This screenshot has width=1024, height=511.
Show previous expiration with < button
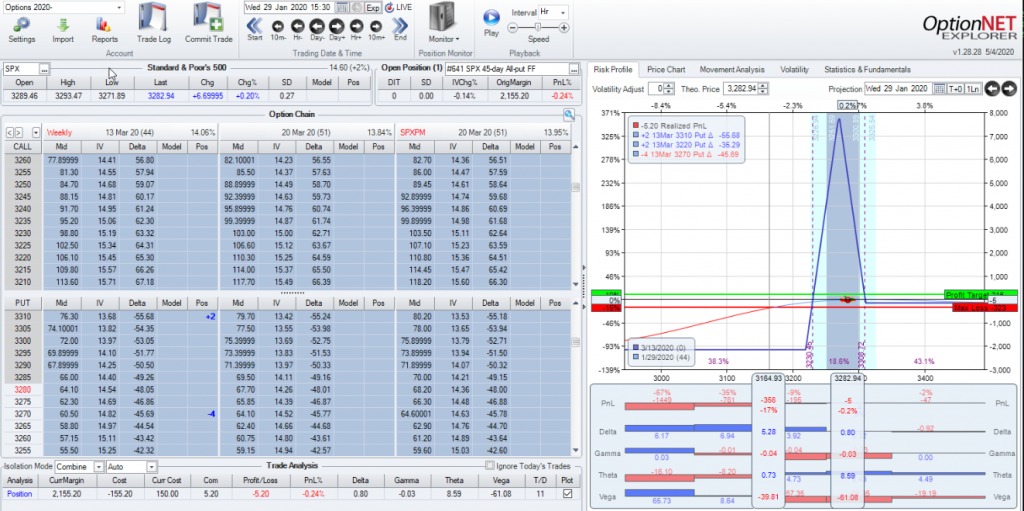click(8, 132)
